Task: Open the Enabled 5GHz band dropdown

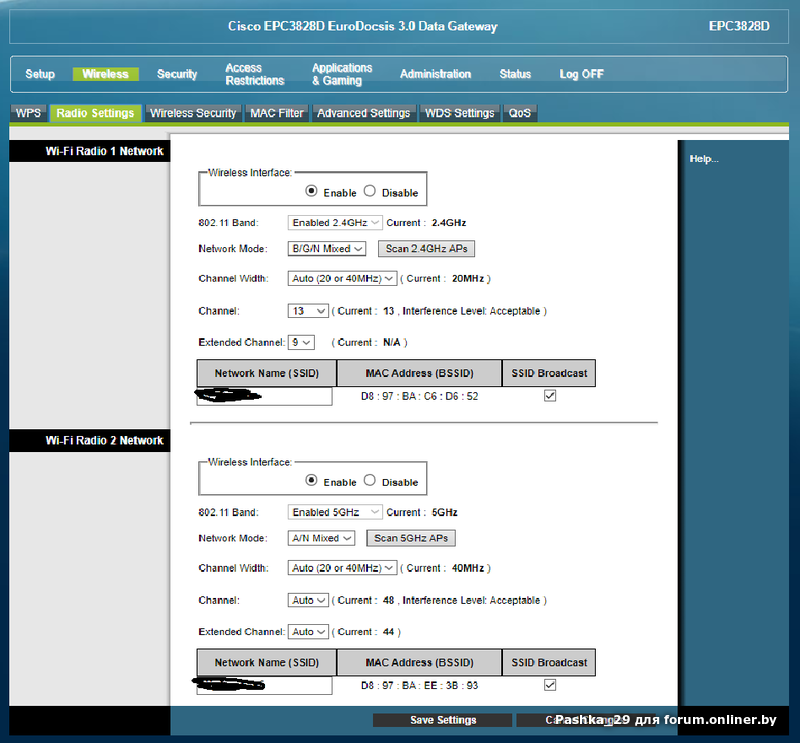Action: coord(335,512)
